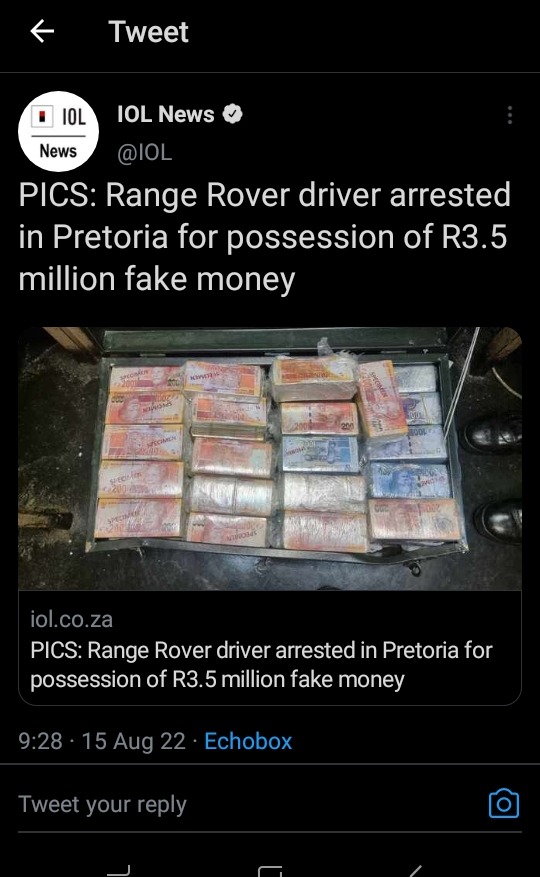Tap the 9:28 timestamp
The width and height of the screenshot is (540, 877).
click(x=40, y=741)
